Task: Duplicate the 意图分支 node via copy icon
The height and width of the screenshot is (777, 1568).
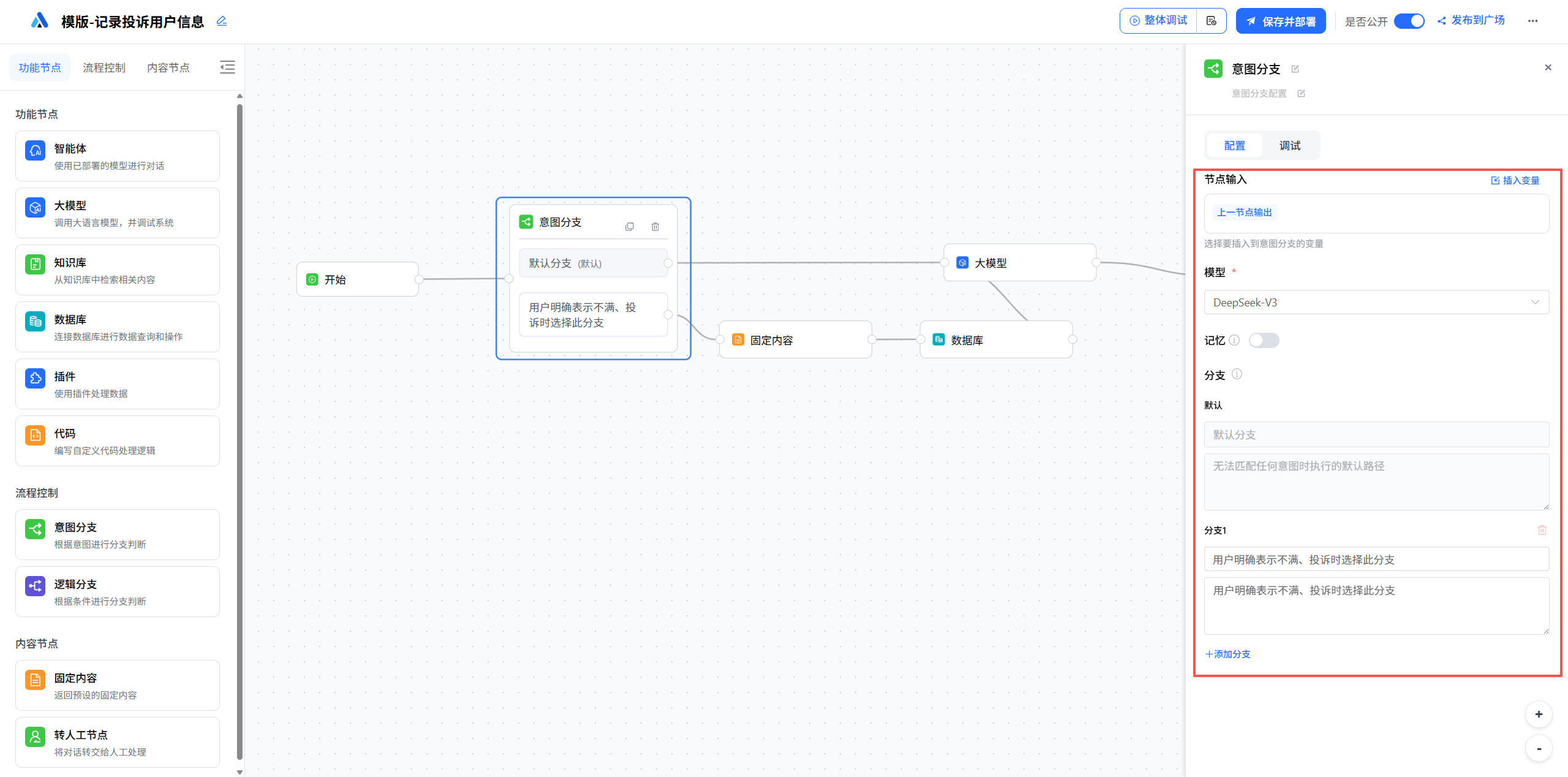Action: point(629,227)
